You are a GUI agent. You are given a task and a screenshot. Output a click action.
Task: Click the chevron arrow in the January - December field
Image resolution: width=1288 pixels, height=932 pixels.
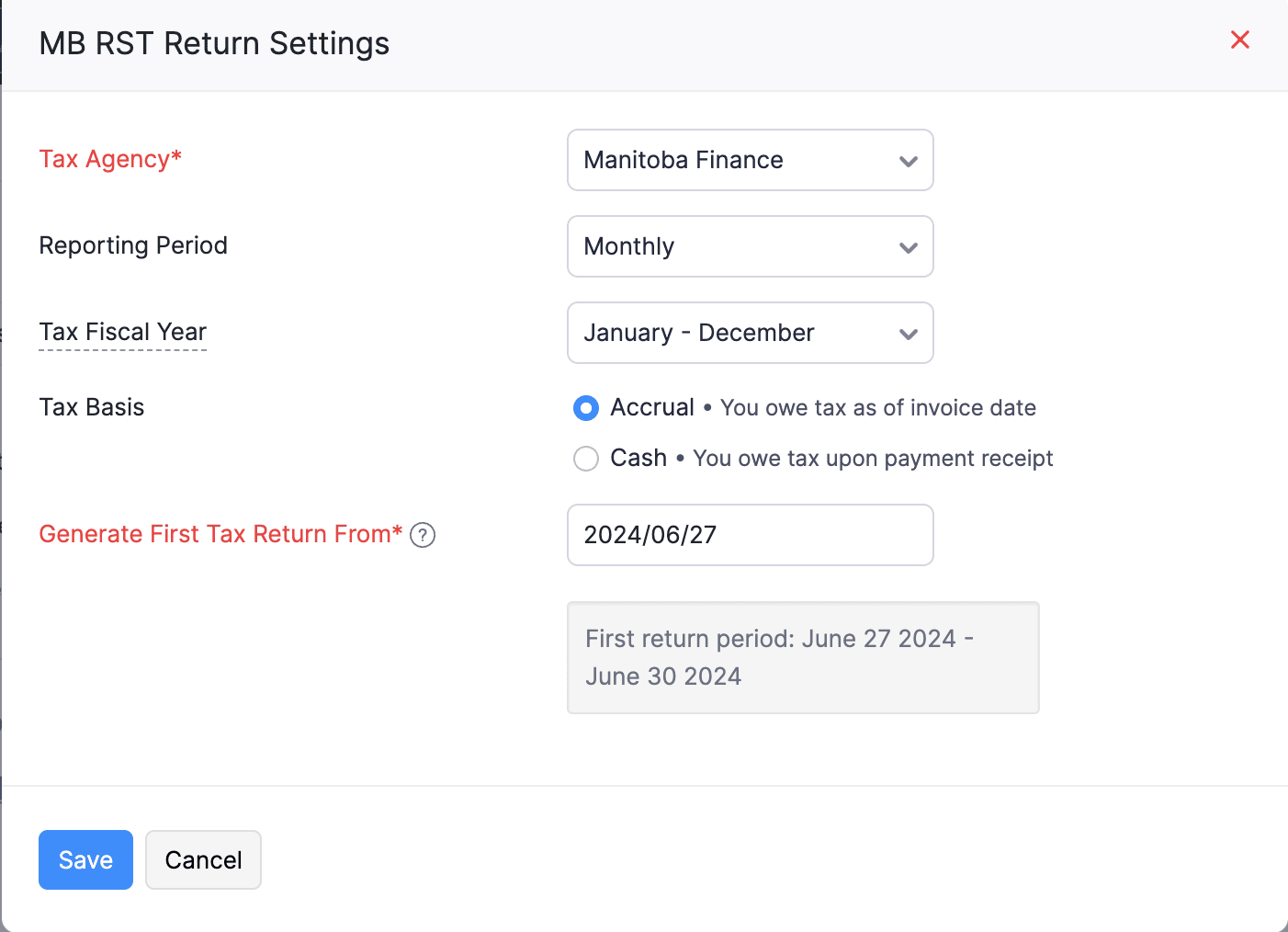click(x=908, y=334)
